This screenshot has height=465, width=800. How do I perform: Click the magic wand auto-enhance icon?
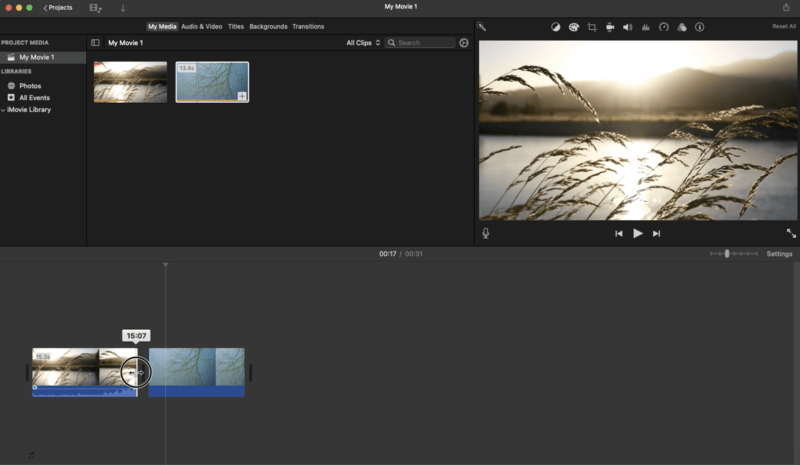tap(481, 27)
